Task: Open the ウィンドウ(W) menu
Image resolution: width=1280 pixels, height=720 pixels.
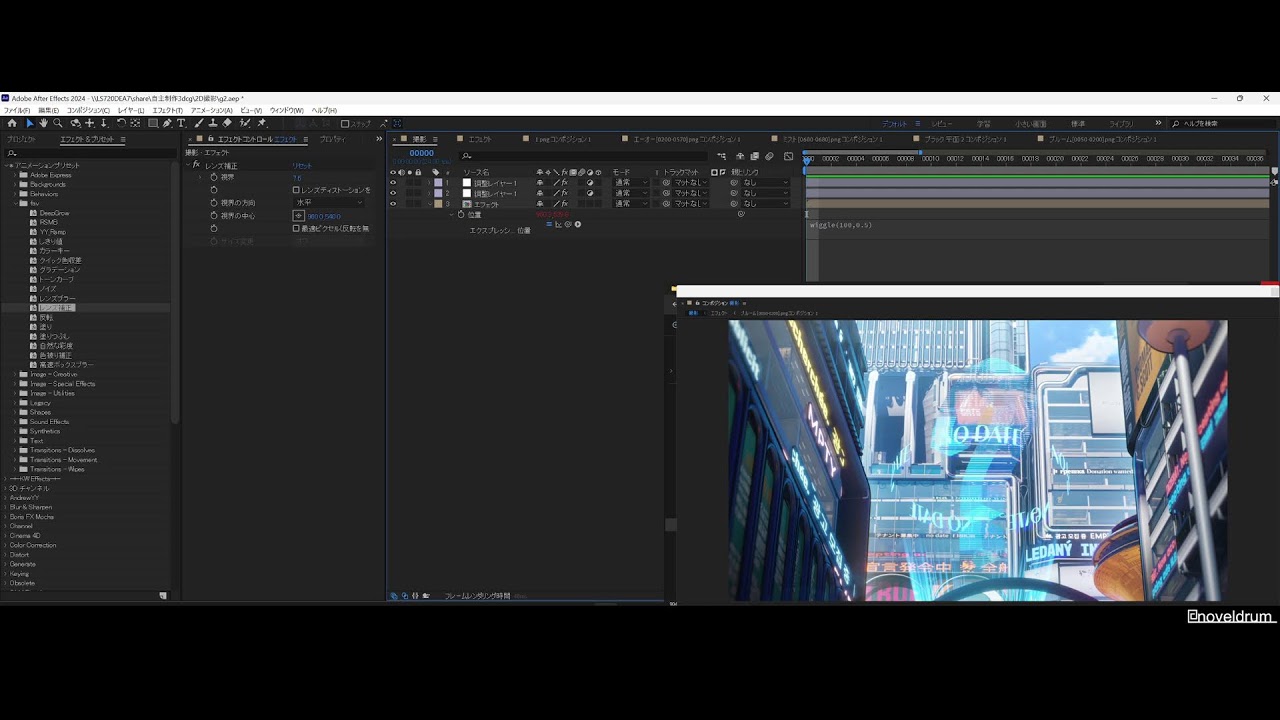Action: tap(286, 111)
